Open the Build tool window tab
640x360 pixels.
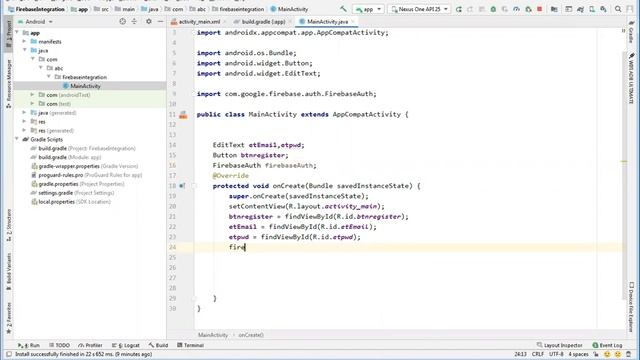point(158,345)
